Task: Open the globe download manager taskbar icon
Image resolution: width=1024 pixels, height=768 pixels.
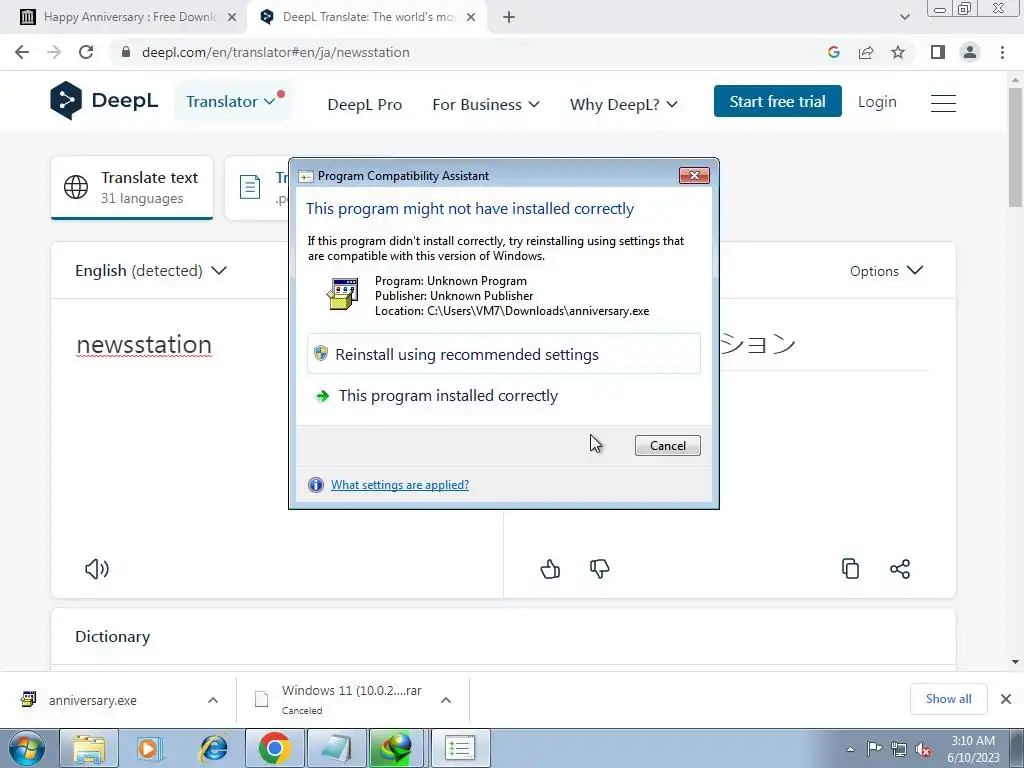Action: [x=398, y=748]
